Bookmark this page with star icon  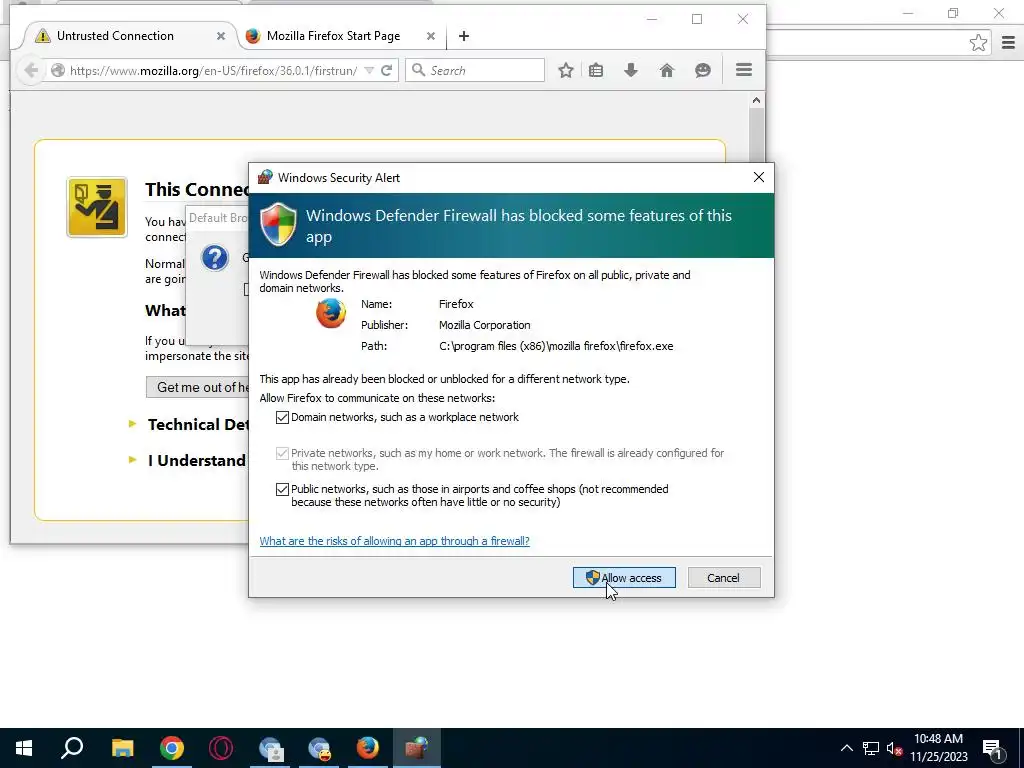[566, 71]
